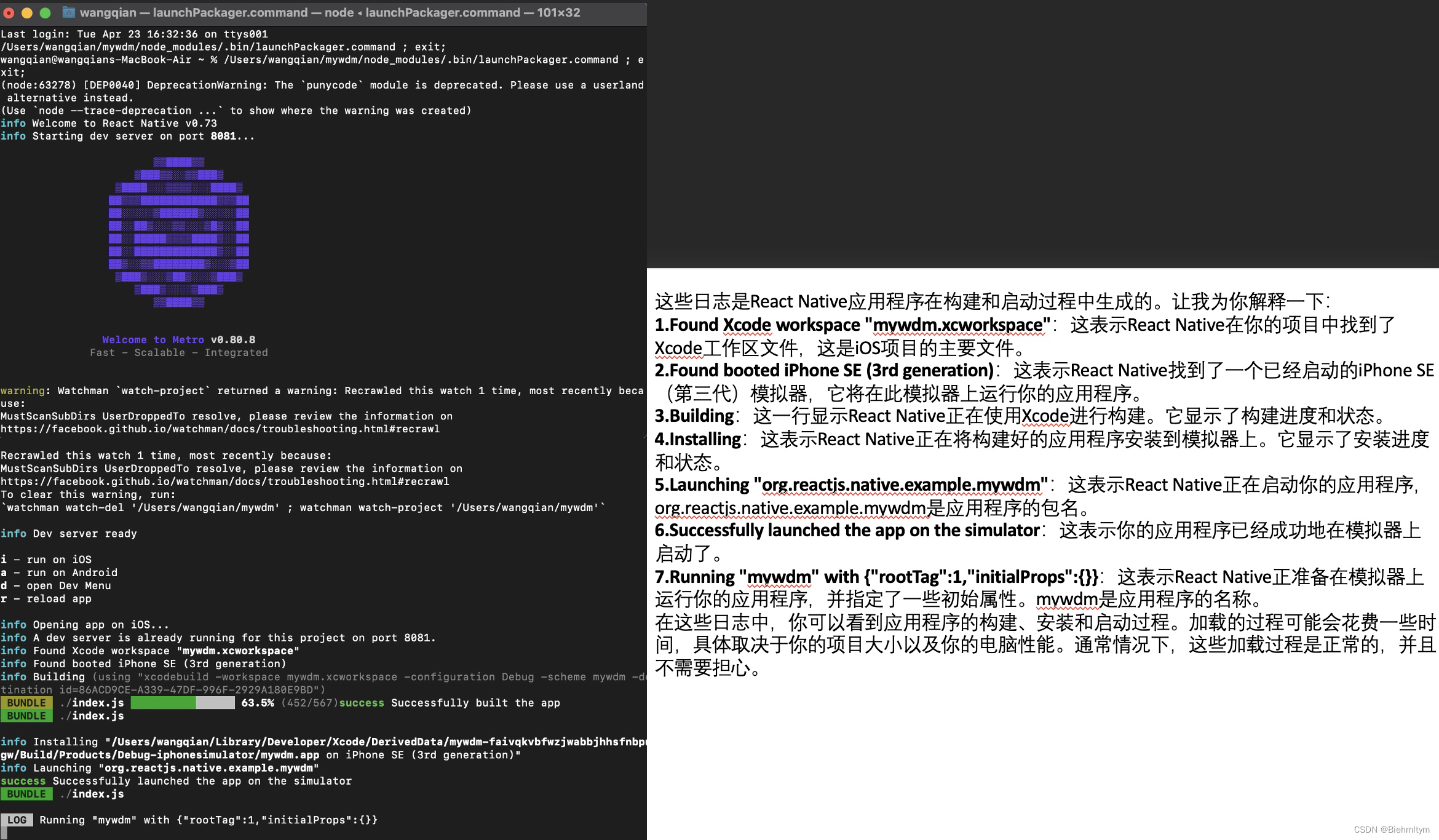Close the launchPackager.command Terminal window

click(x=9, y=12)
